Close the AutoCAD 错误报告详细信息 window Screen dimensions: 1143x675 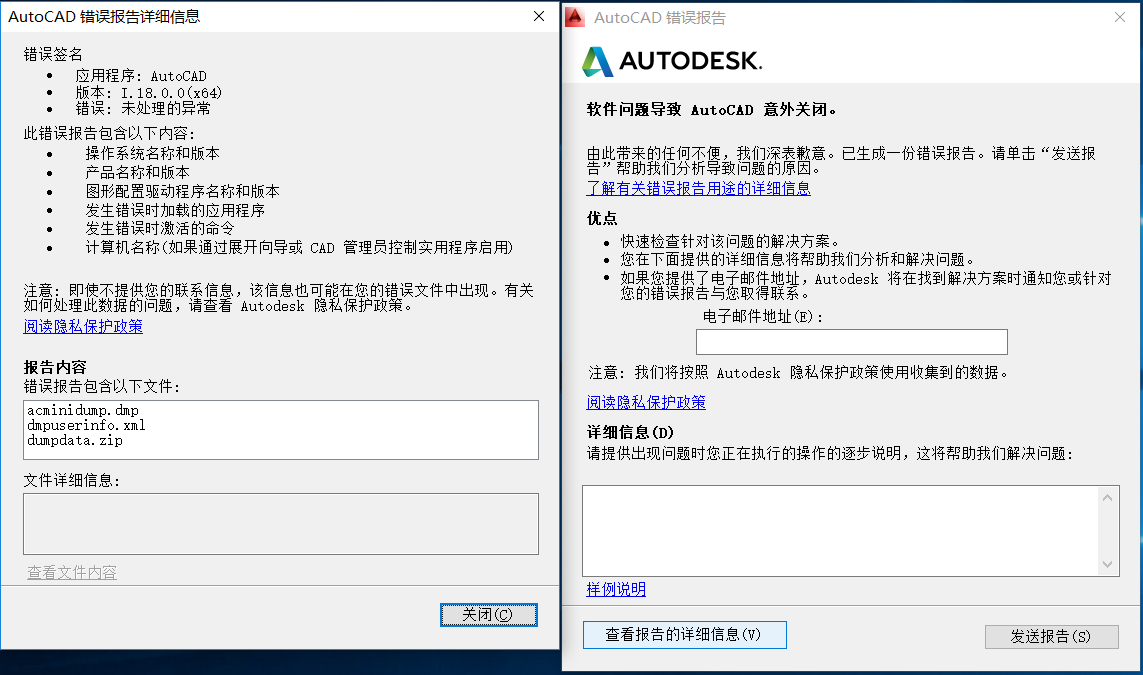point(539,16)
